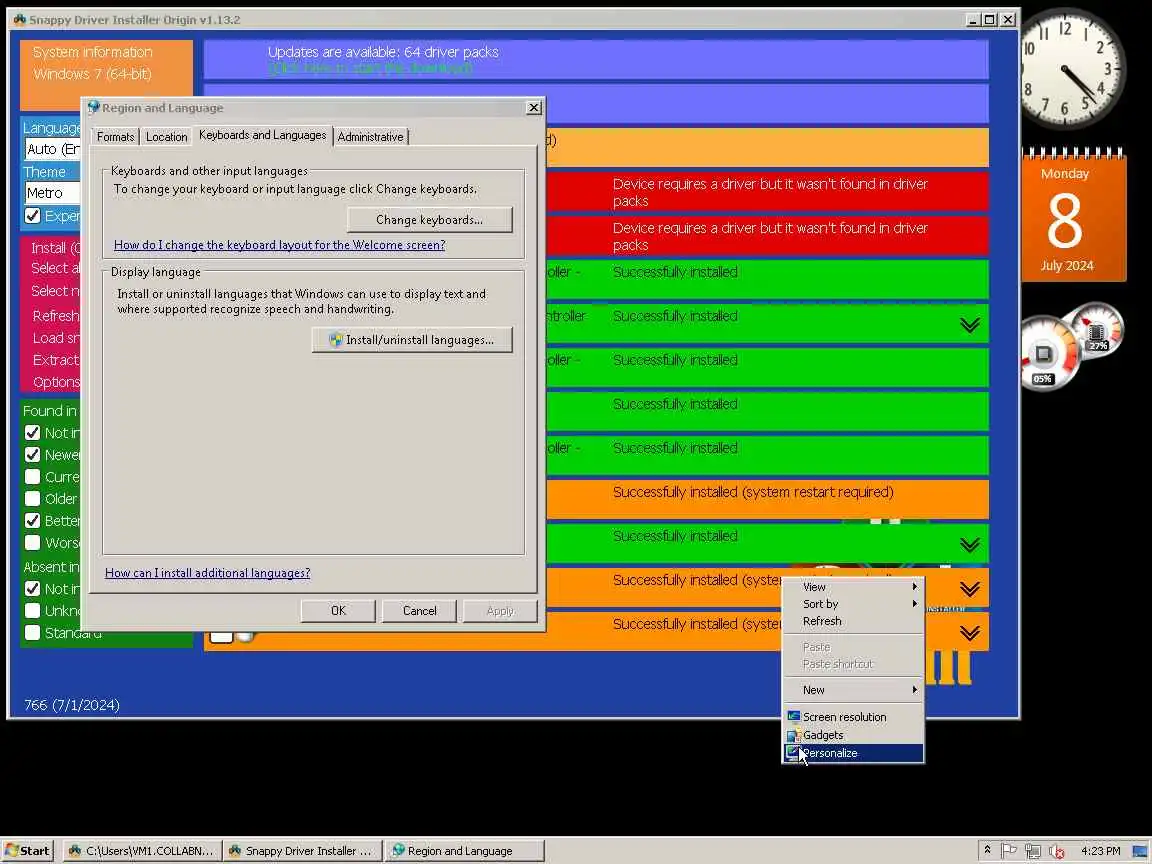
Task: Toggle the Expert mode checkbox
Action: (x=32, y=215)
